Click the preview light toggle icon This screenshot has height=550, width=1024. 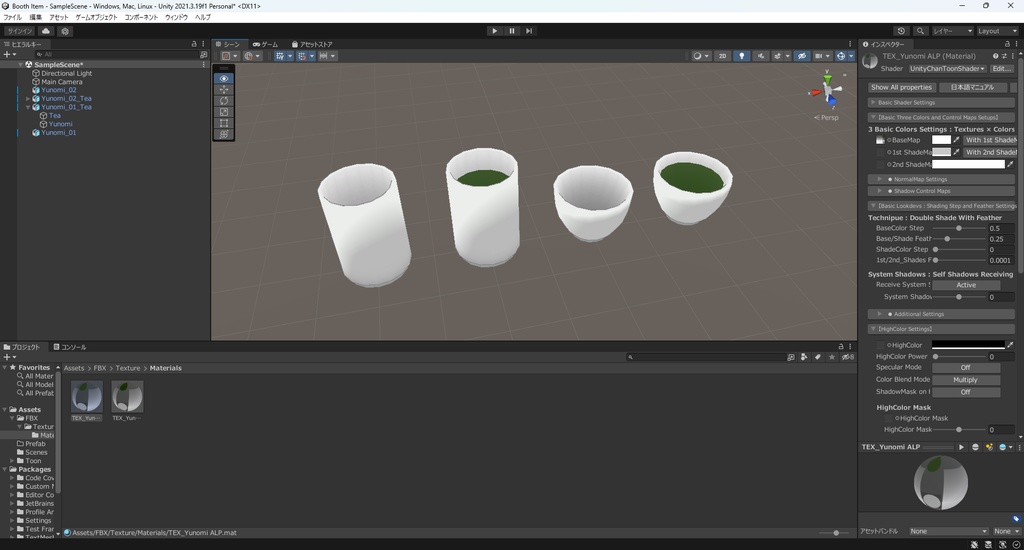coord(989,447)
